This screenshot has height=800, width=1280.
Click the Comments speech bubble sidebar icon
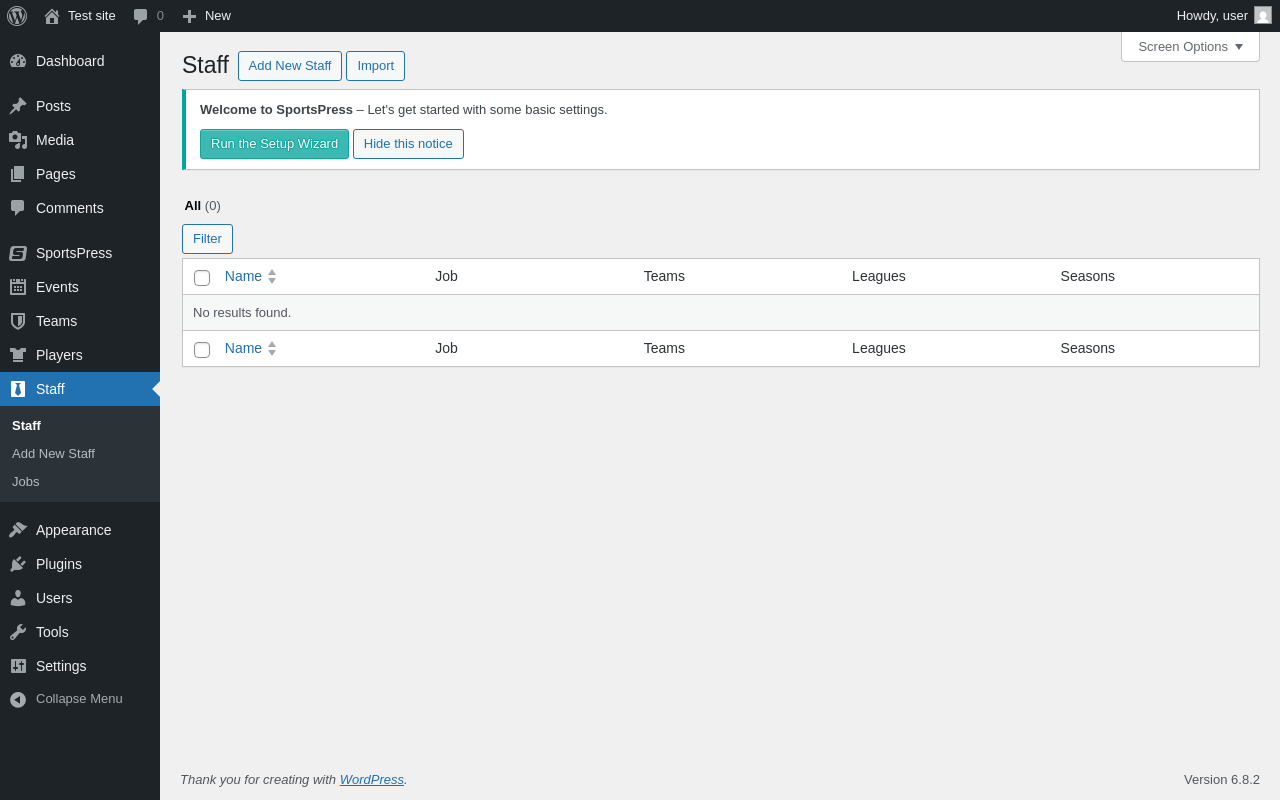[x=18, y=208]
